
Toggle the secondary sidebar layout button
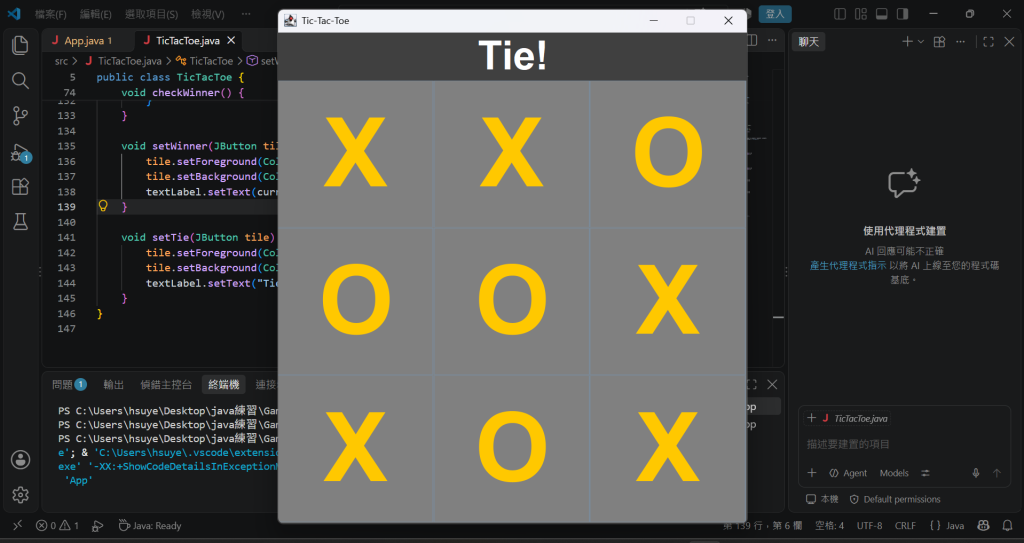coord(902,14)
